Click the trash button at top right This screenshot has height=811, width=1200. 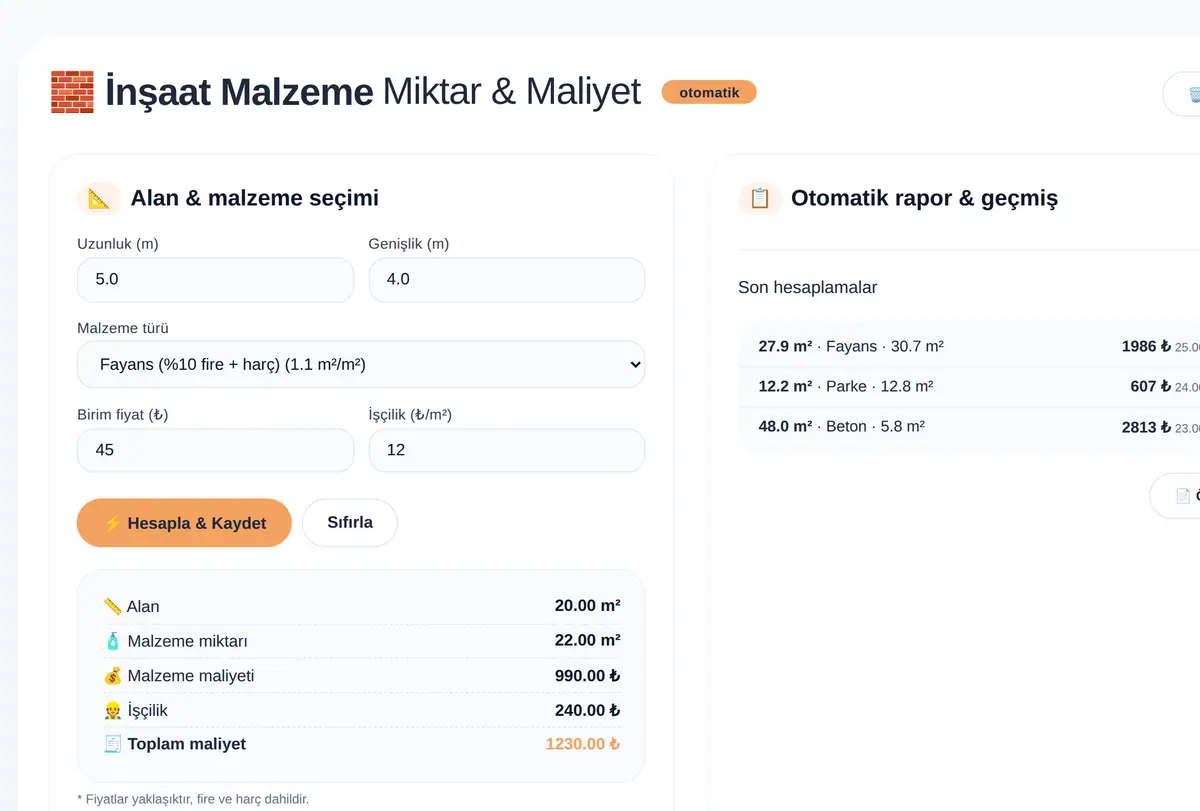pos(1182,95)
